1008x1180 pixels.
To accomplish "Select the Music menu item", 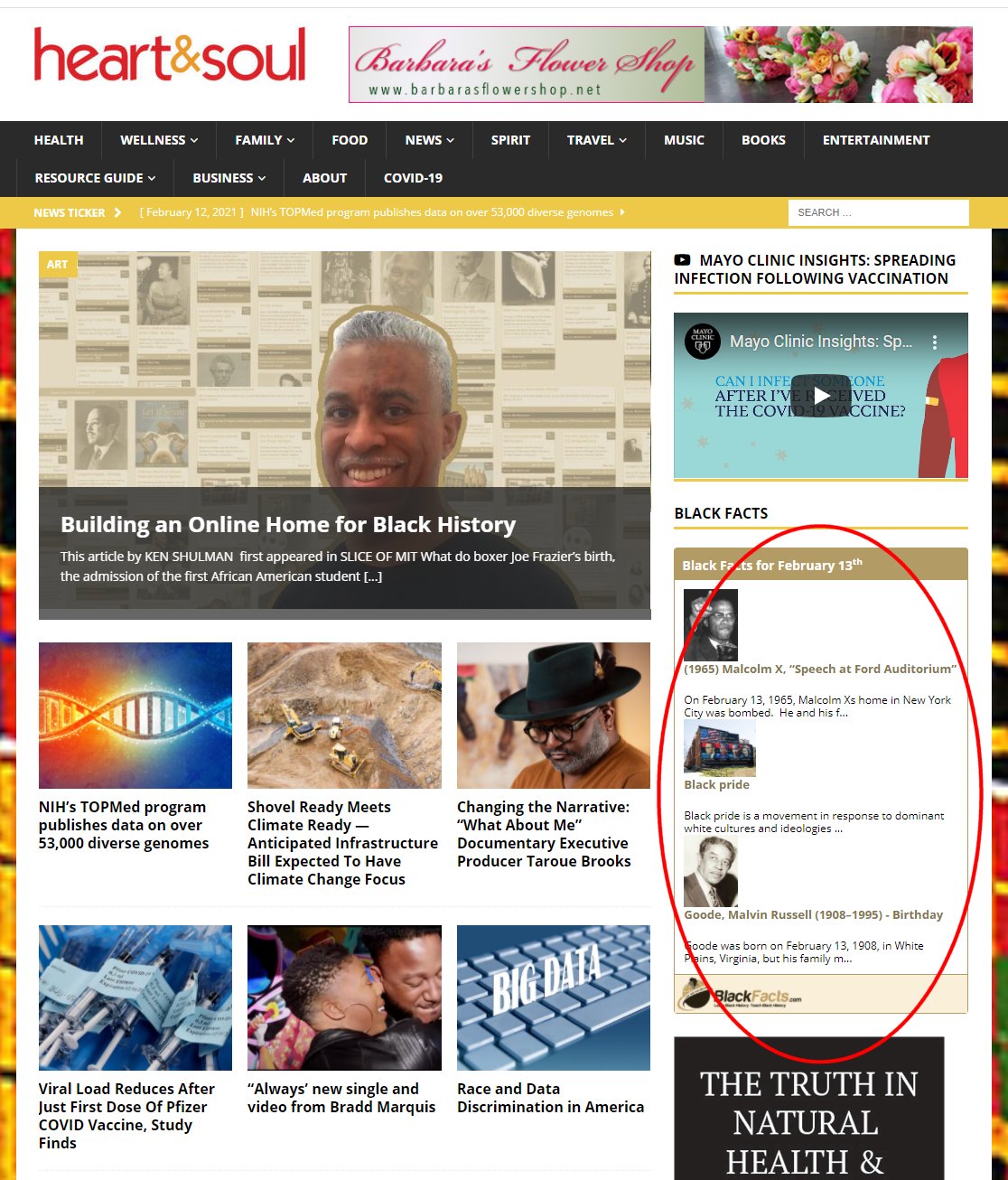I will pos(684,140).
